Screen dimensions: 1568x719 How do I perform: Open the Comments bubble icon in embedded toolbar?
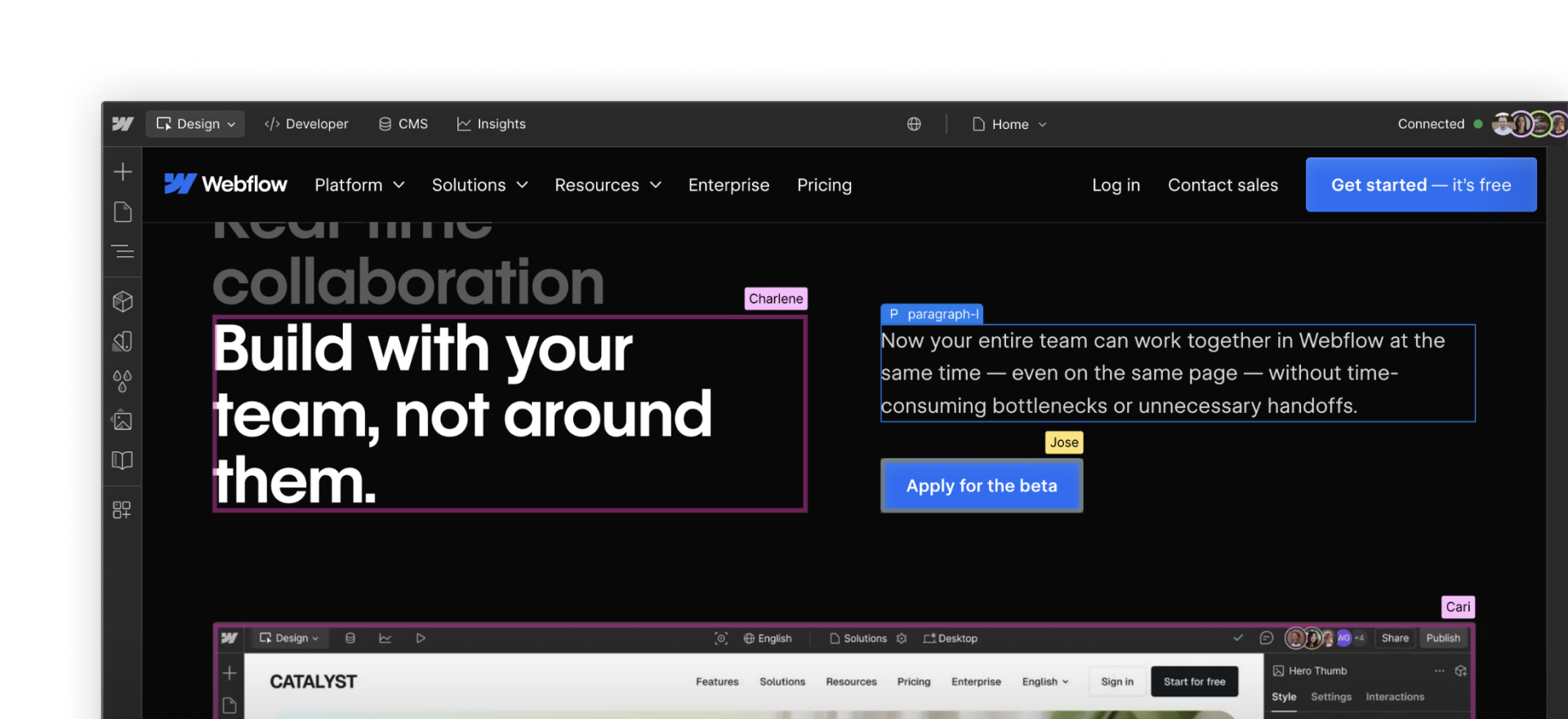point(1267,637)
